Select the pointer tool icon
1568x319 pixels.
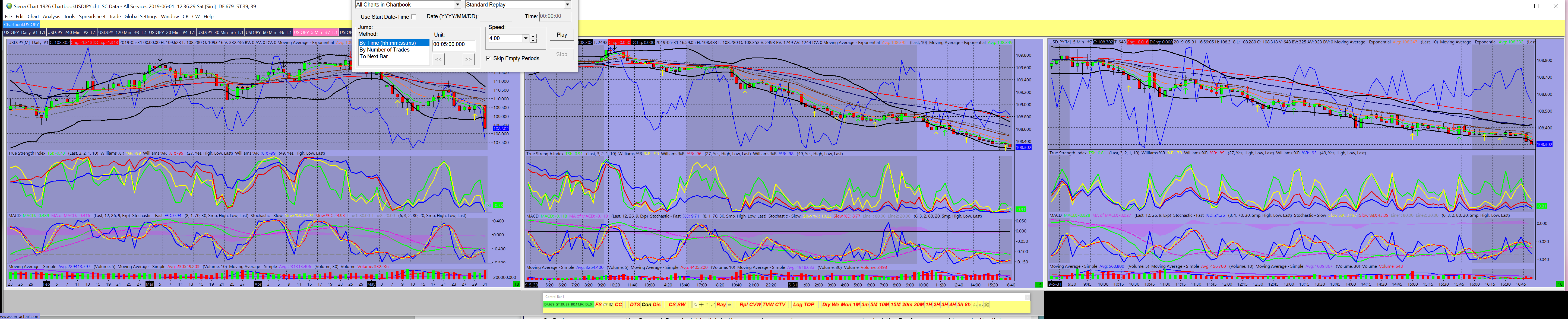pyautogui.click(x=695, y=304)
